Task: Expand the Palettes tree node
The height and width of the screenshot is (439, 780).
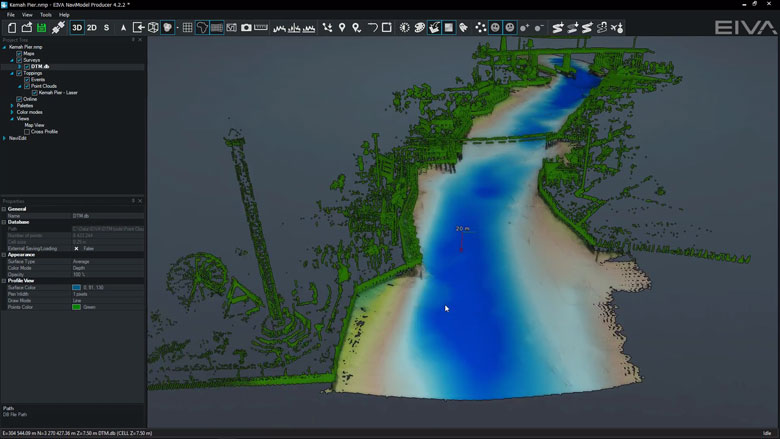Action: point(12,105)
